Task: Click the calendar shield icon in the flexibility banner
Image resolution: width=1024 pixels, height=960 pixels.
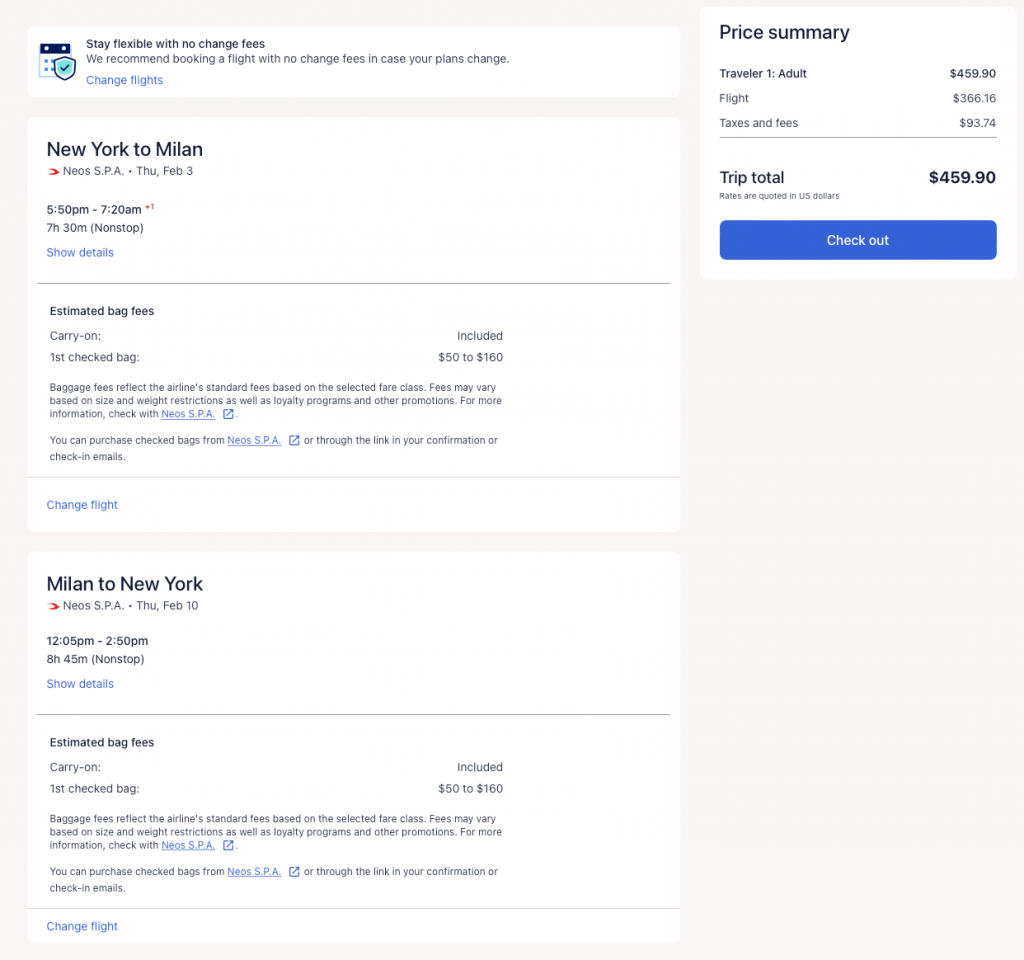Action: (x=57, y=61)
